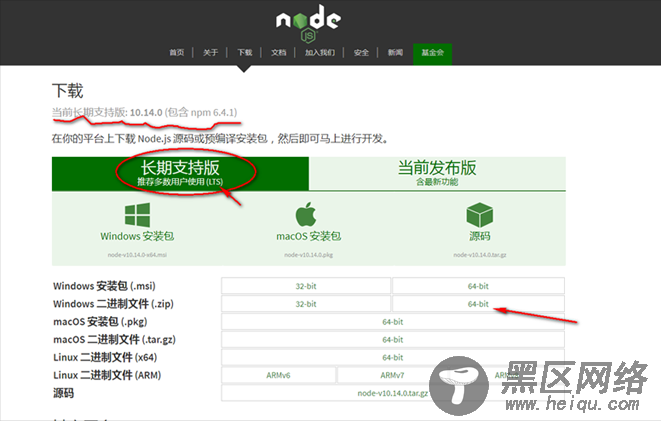
Task: Click the 10.14.0 version text
Action: coord(146,113)
